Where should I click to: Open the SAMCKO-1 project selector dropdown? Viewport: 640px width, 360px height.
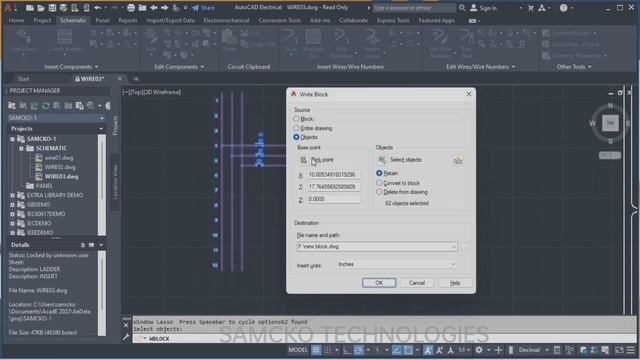(101, 118)
